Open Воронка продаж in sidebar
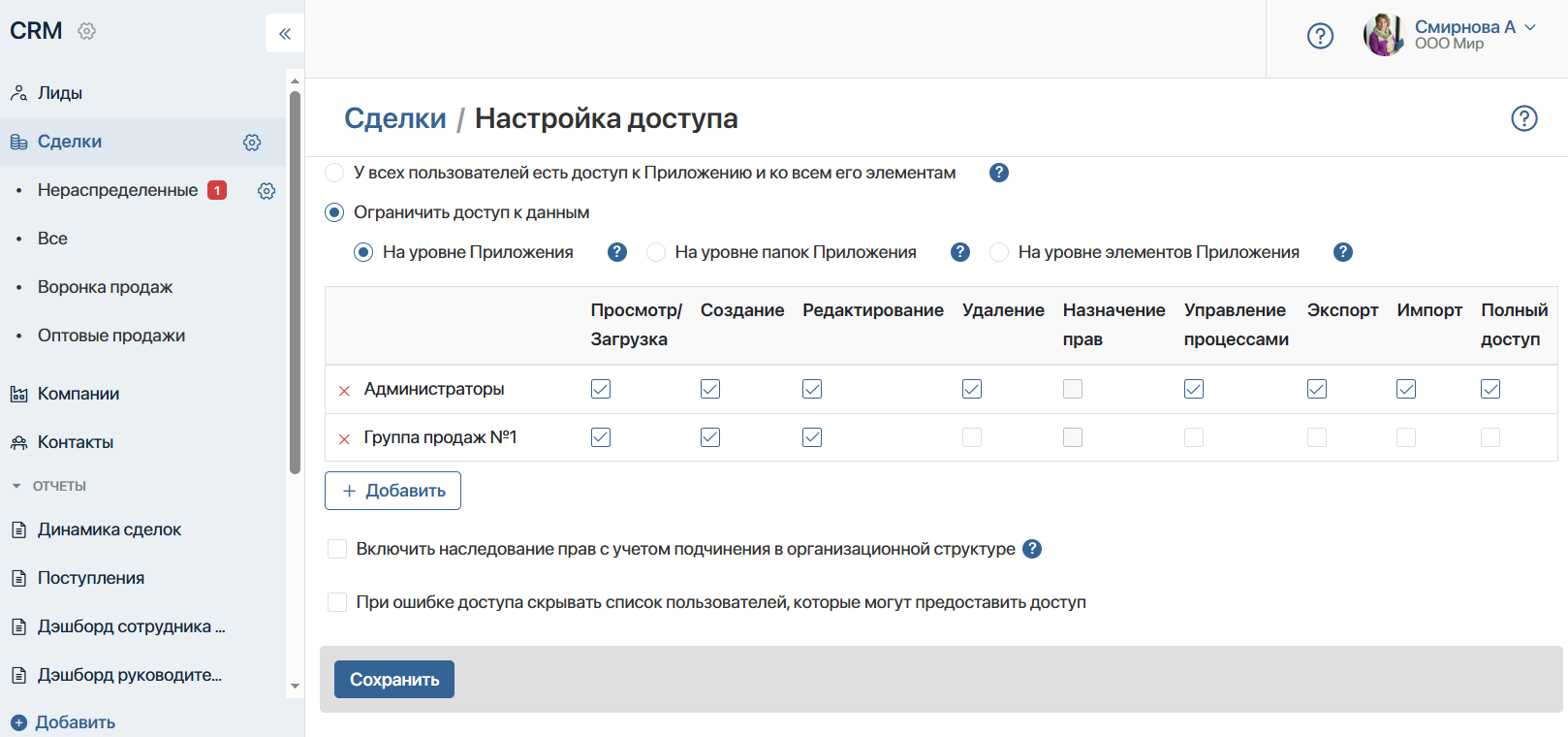The image size is (1568, 737). point(105,287)
